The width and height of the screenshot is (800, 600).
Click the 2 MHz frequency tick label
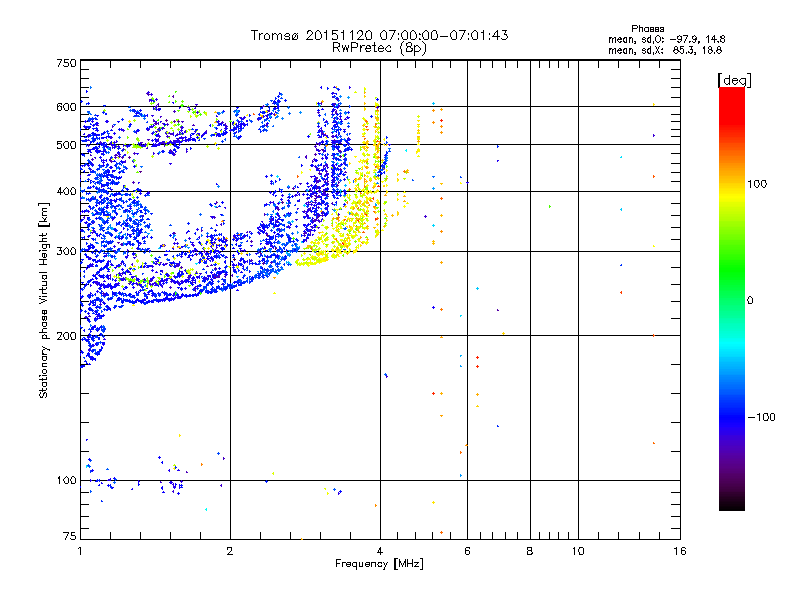pyautogui.click(x=230, y=551)
